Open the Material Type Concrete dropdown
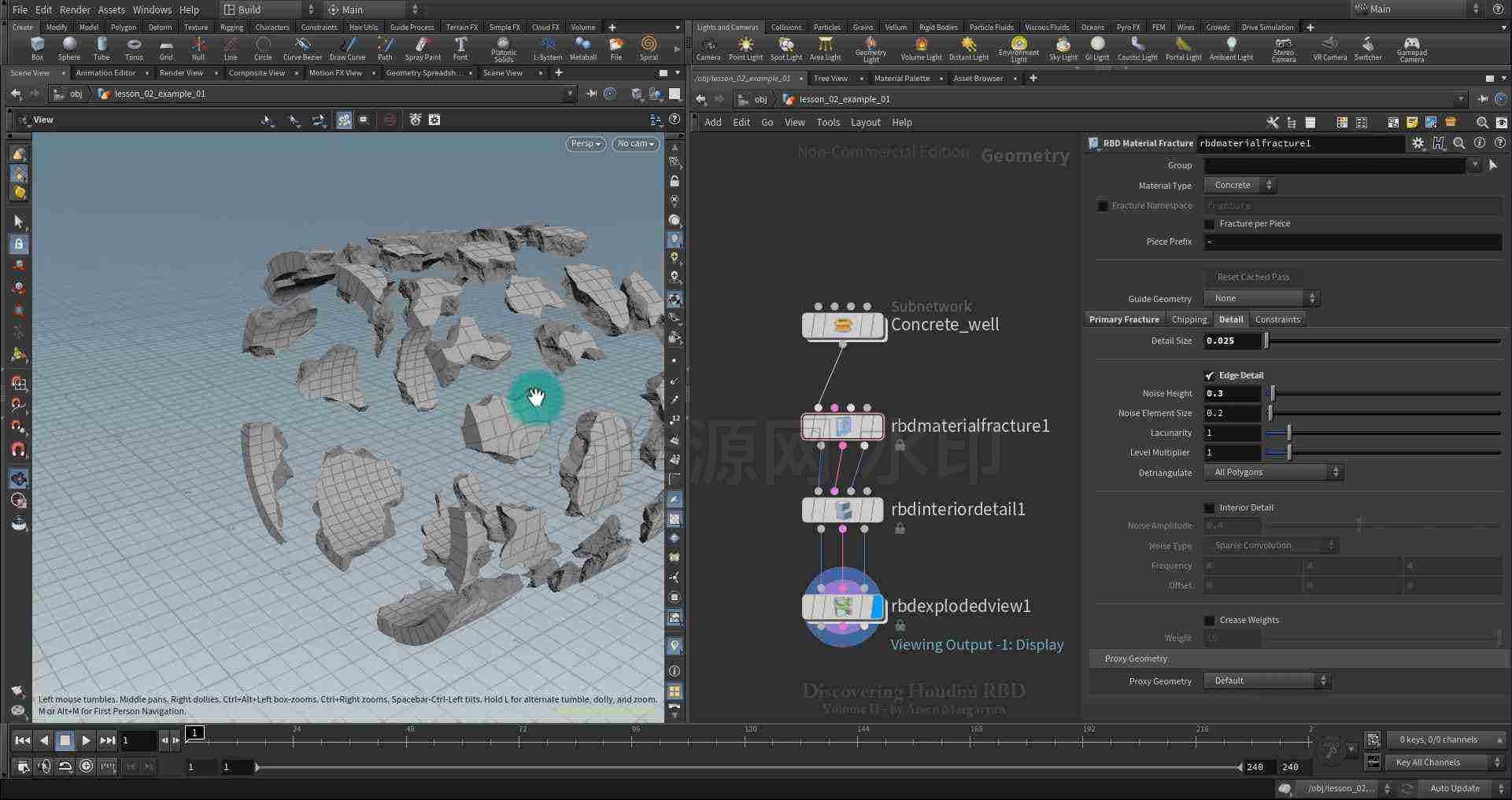The image size is (1512, 800). 1240,185
